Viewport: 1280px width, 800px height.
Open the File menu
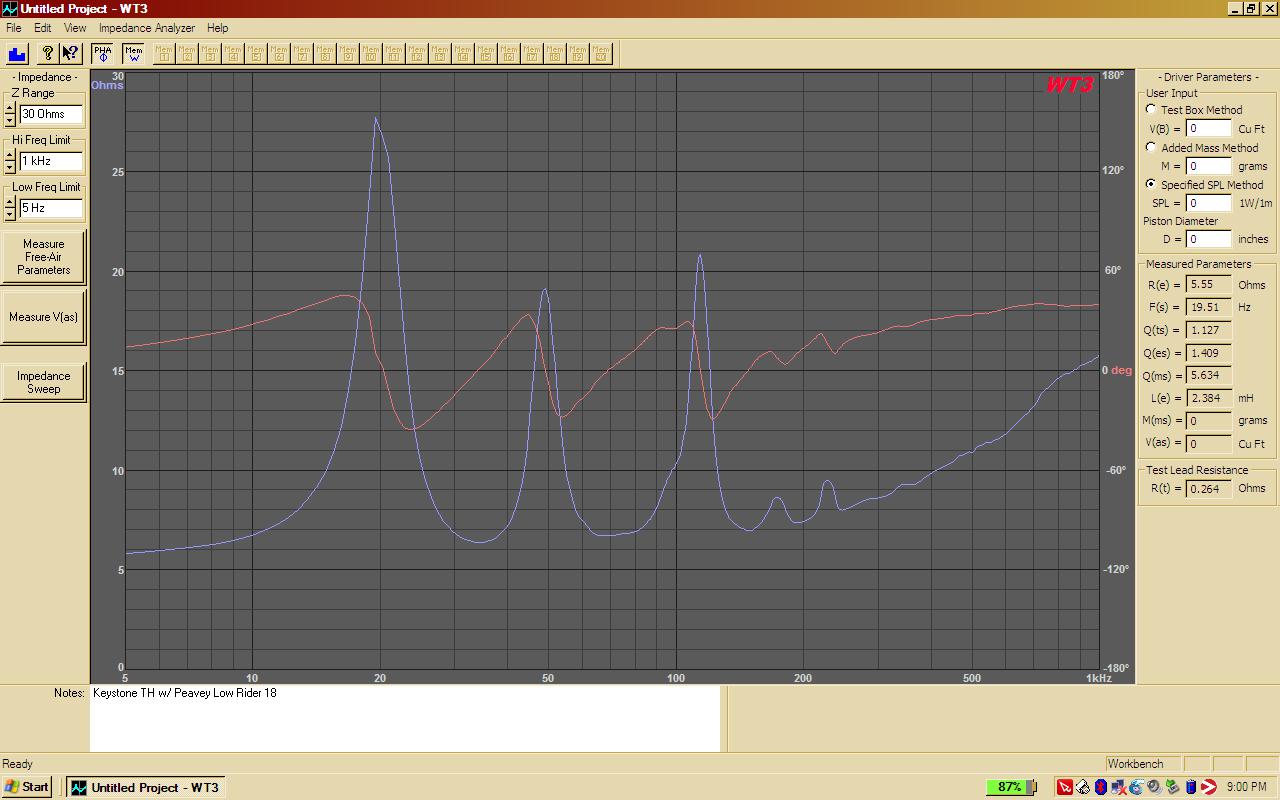pyautogui.click(x=13, y=28)
